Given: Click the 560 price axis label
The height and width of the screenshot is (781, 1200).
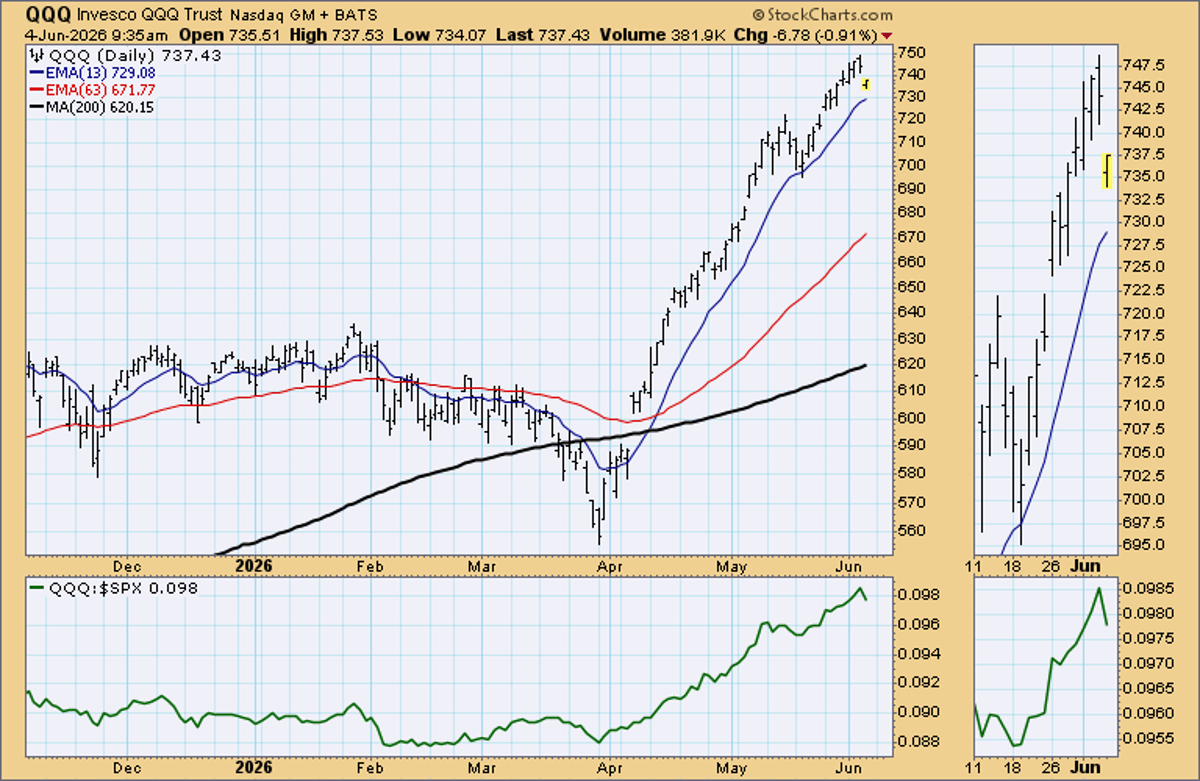Looking at the screenshot, I should point(910,531).
